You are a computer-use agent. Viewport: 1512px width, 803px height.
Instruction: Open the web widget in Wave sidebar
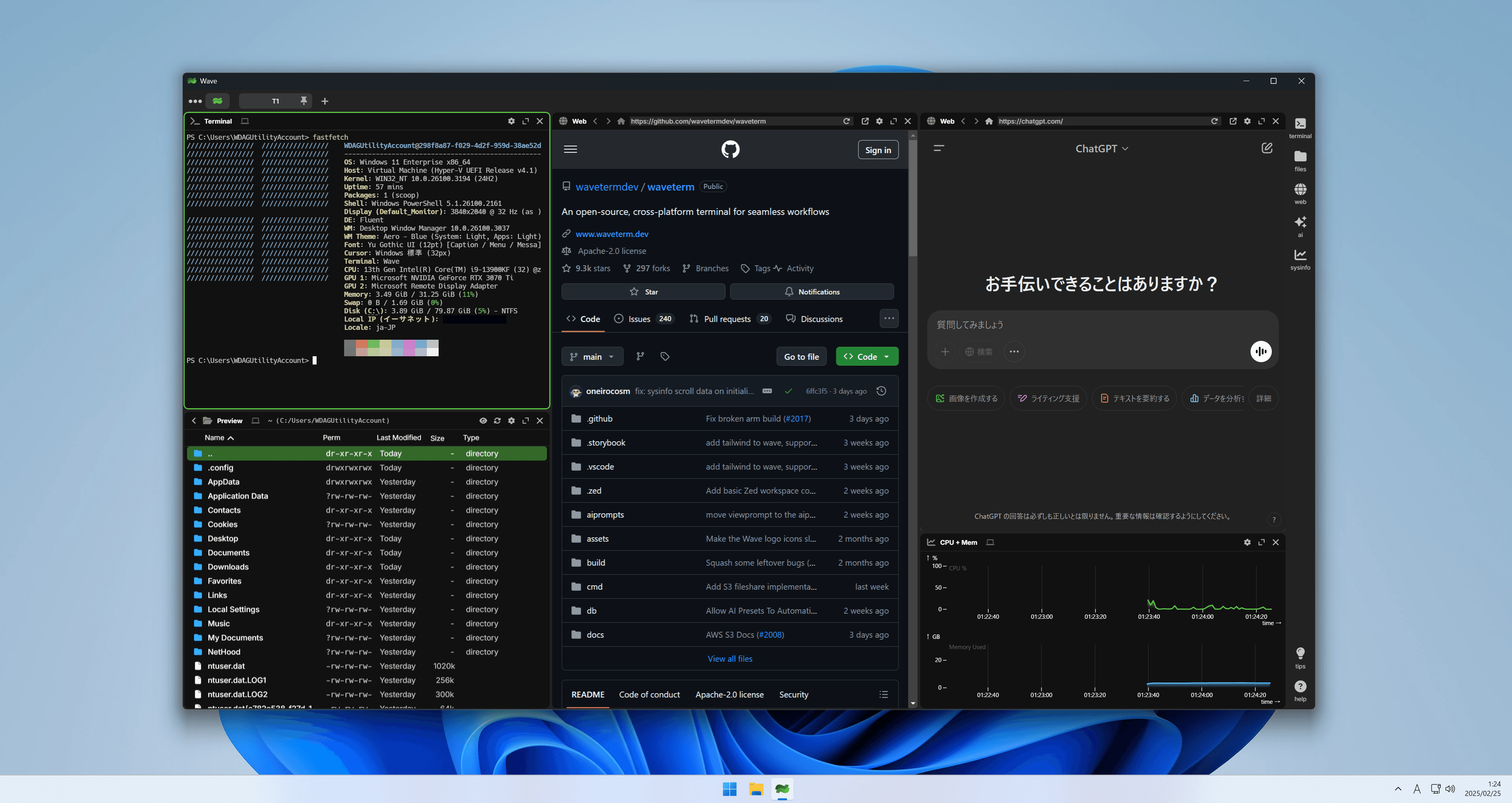(1299, 193)
